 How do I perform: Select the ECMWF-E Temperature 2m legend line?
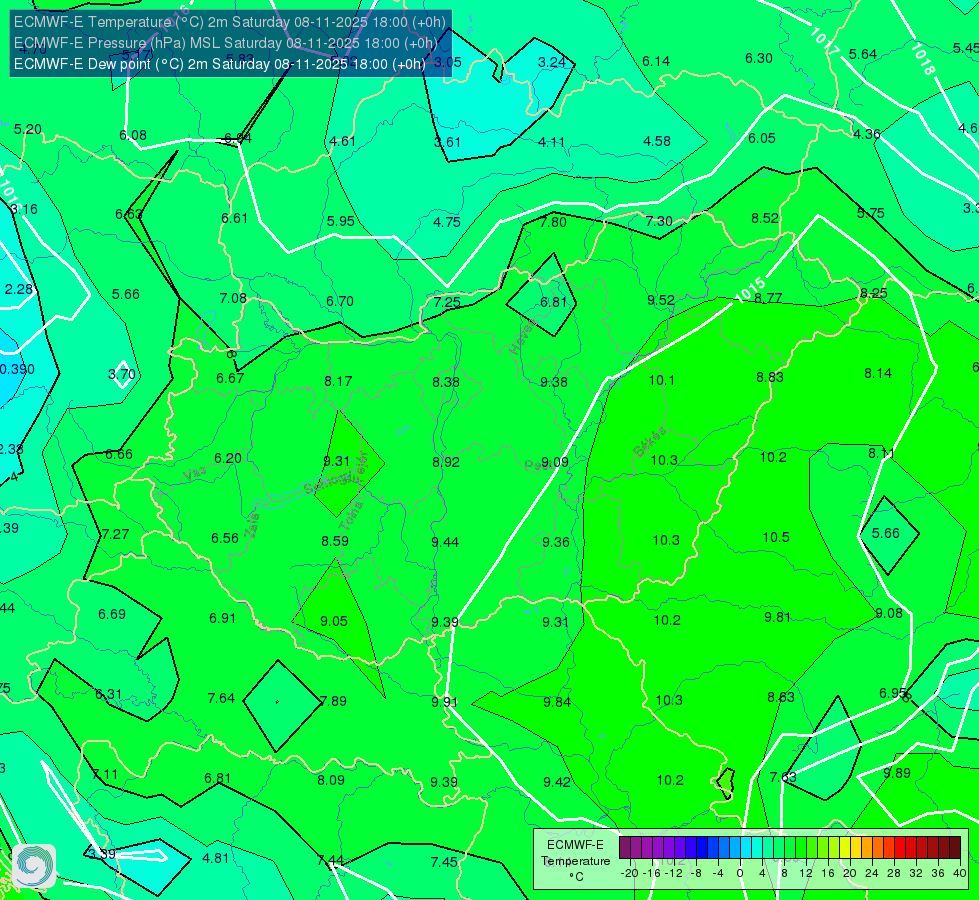click(230, 22)
